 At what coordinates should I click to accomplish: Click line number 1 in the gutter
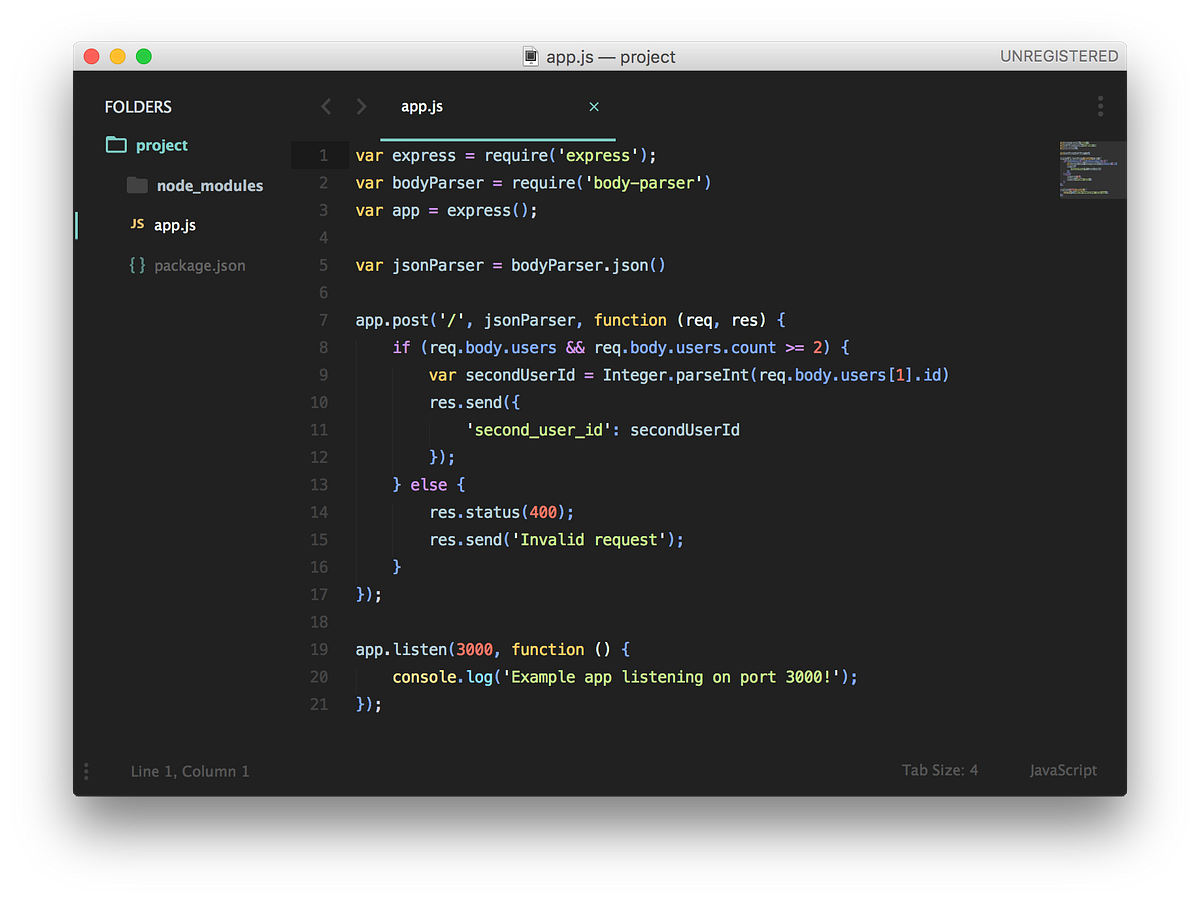click(x=323, y=156)
